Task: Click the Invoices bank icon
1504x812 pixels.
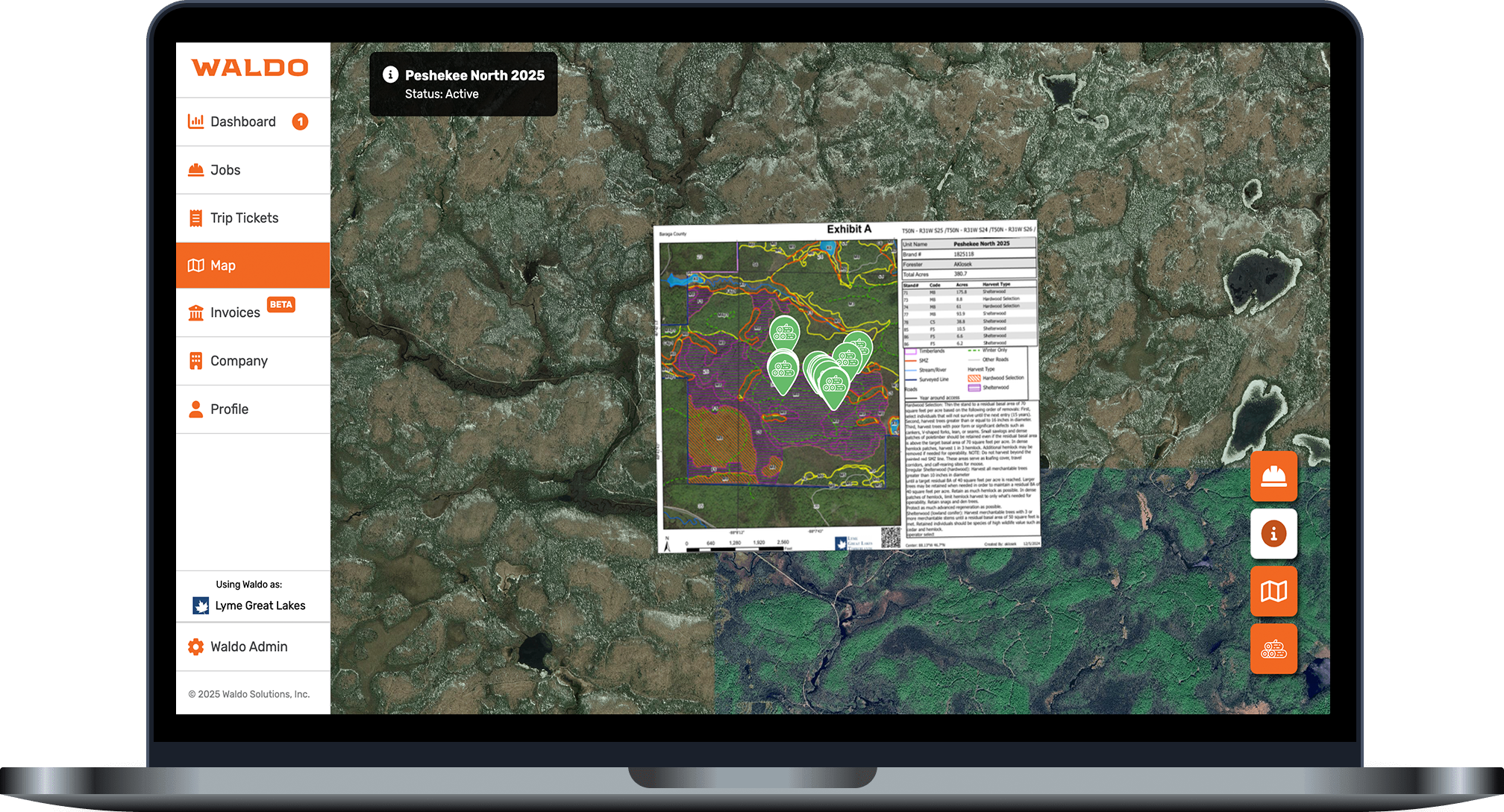Action: click(195, 312)
